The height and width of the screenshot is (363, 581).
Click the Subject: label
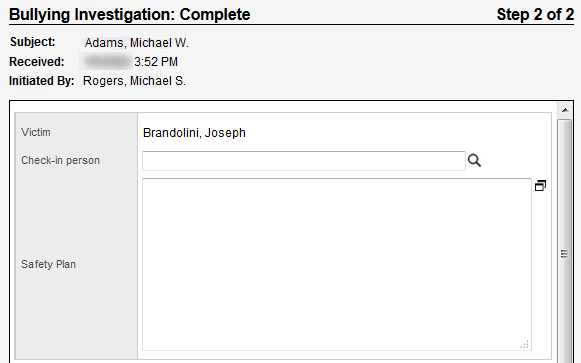pos(33,42)
